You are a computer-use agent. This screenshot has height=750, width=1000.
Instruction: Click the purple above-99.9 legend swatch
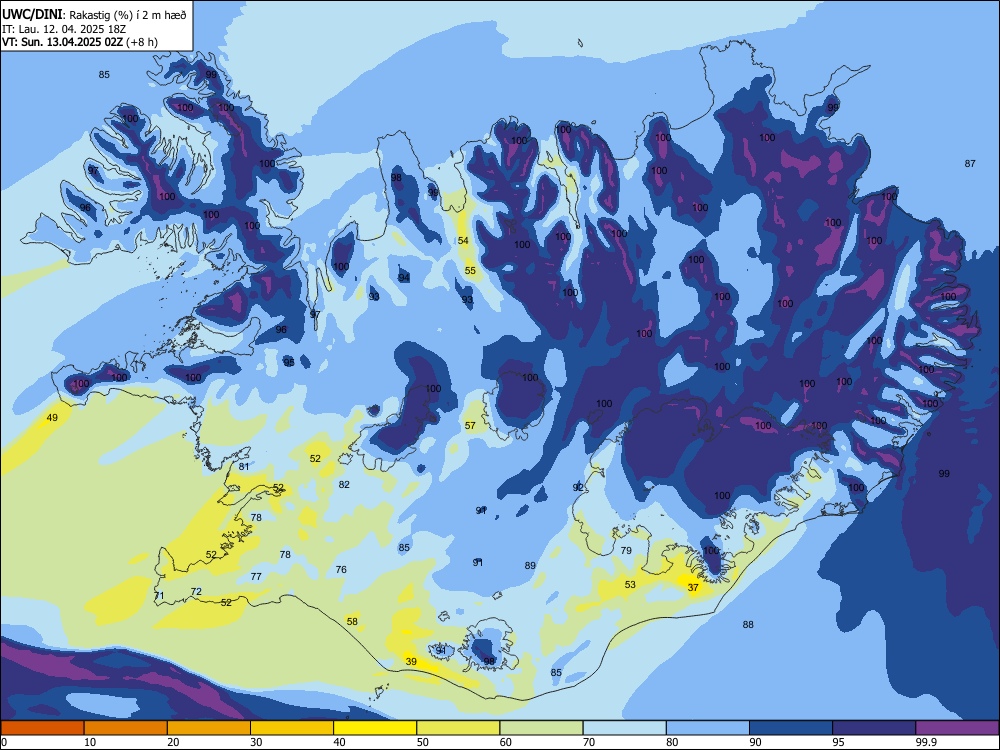[957, 728]
